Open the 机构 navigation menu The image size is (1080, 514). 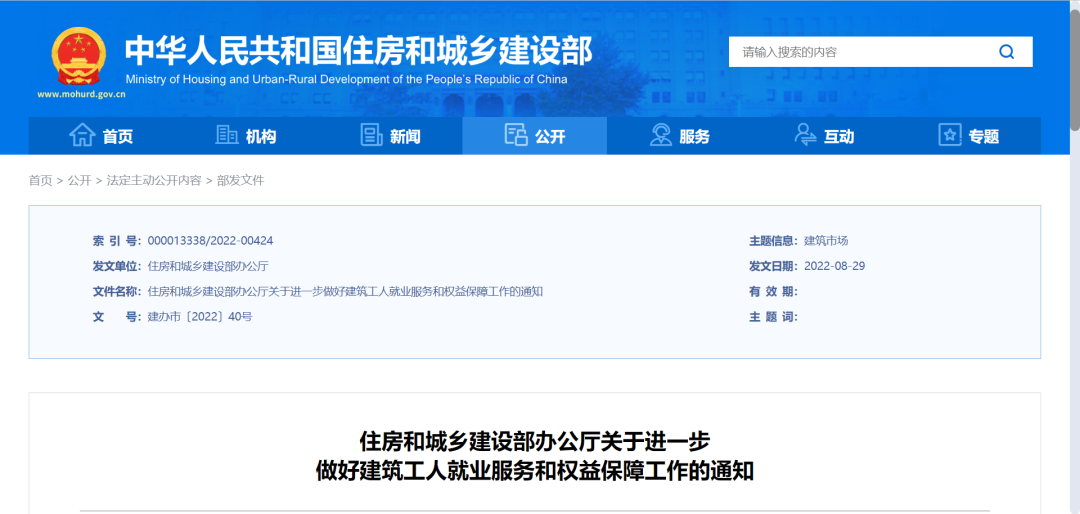[245, 136]
